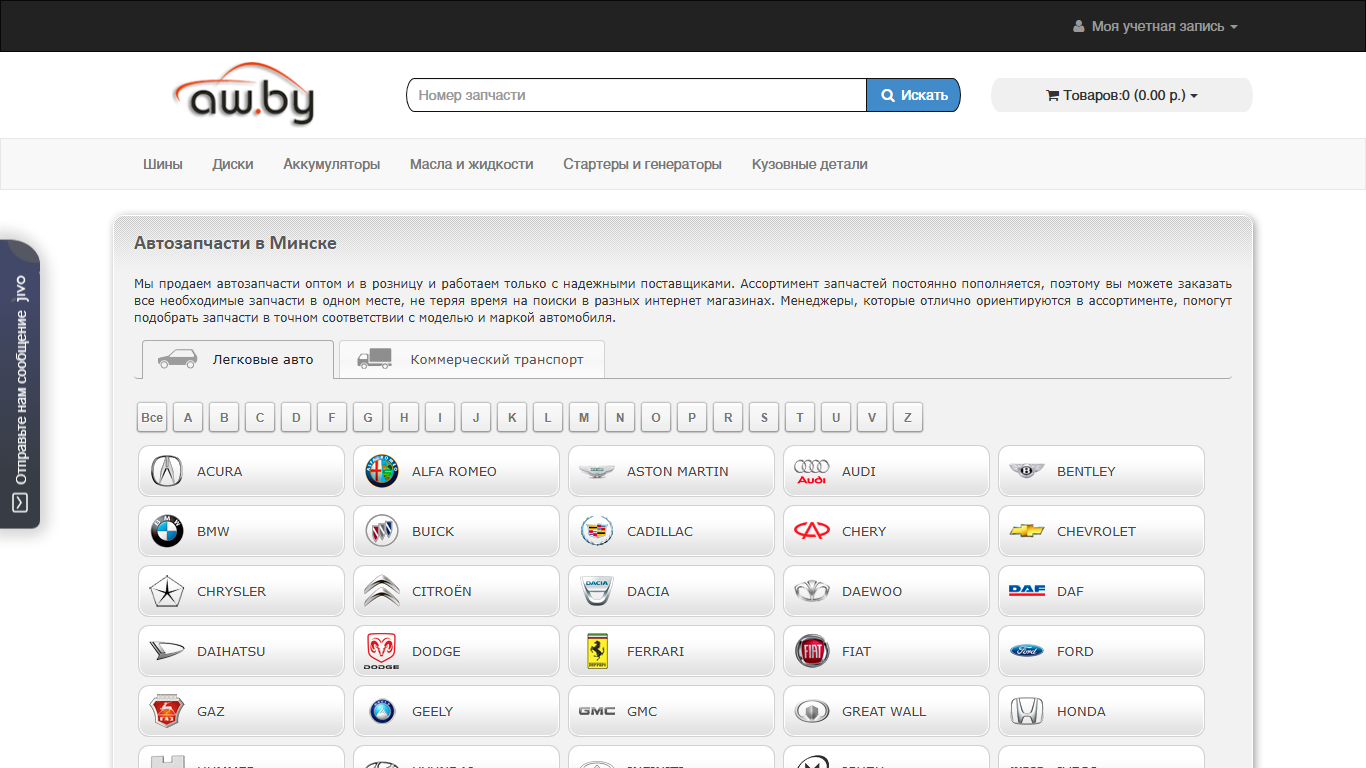Click the GAZ brand logo

[167, 711]
